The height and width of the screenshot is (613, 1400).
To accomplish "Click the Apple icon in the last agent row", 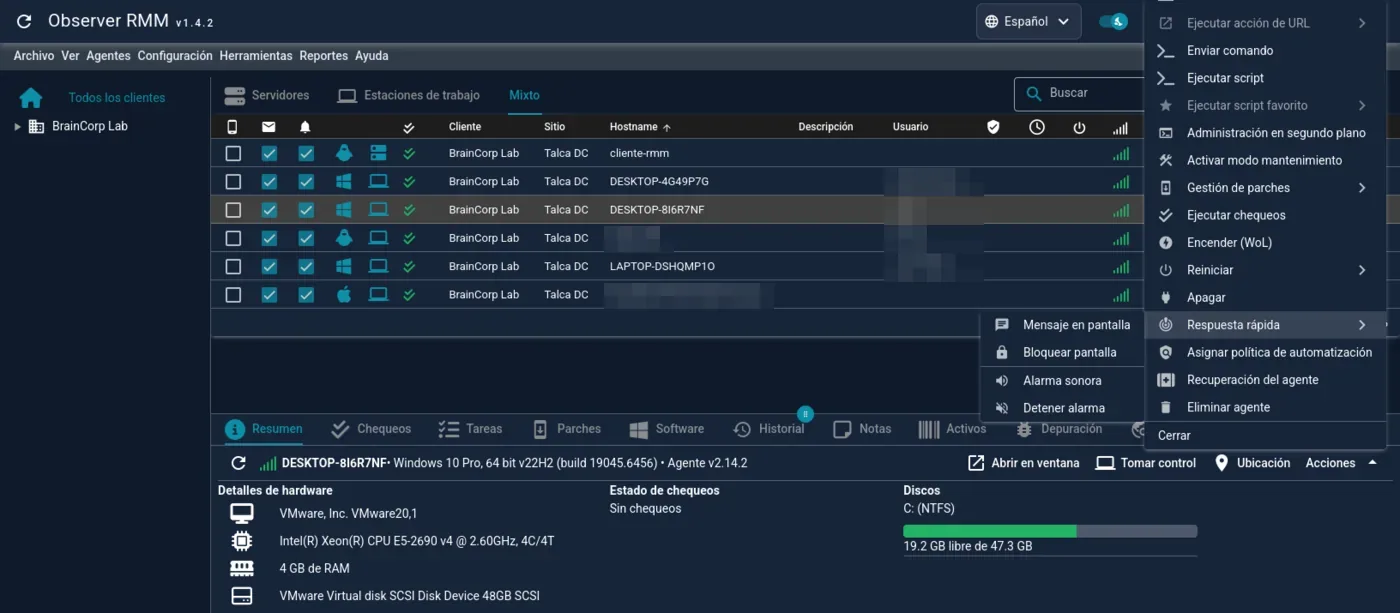I will (x=344, y=294).
